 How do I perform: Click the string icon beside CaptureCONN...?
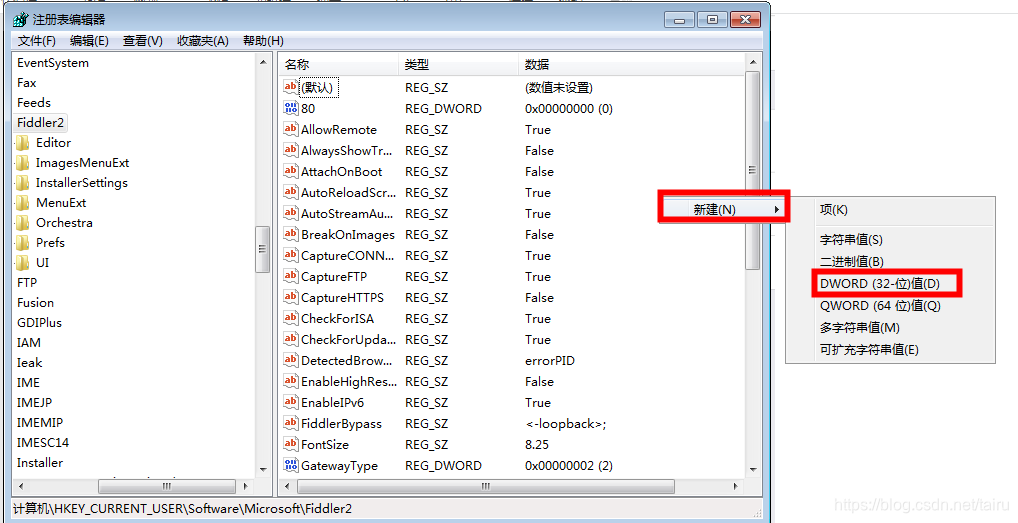point(290,255)
